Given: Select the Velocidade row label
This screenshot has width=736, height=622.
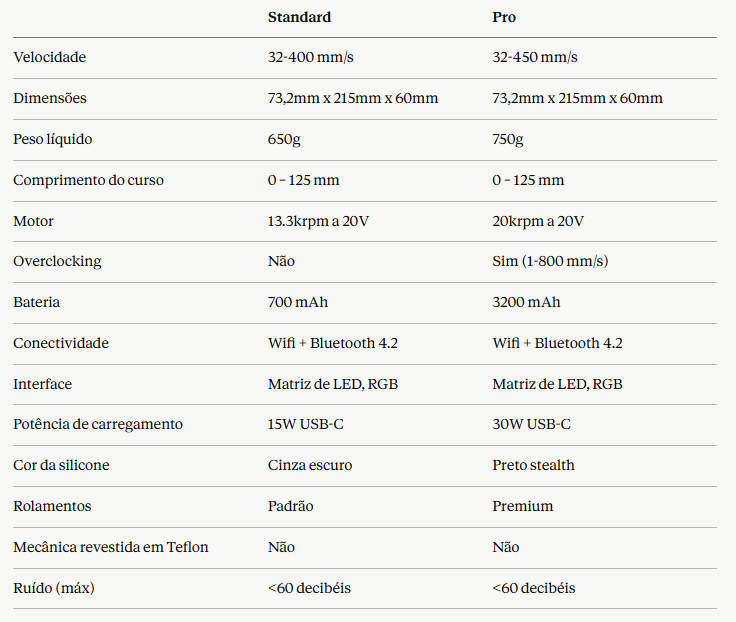Looking at the screenshot, I should point(50,57).
